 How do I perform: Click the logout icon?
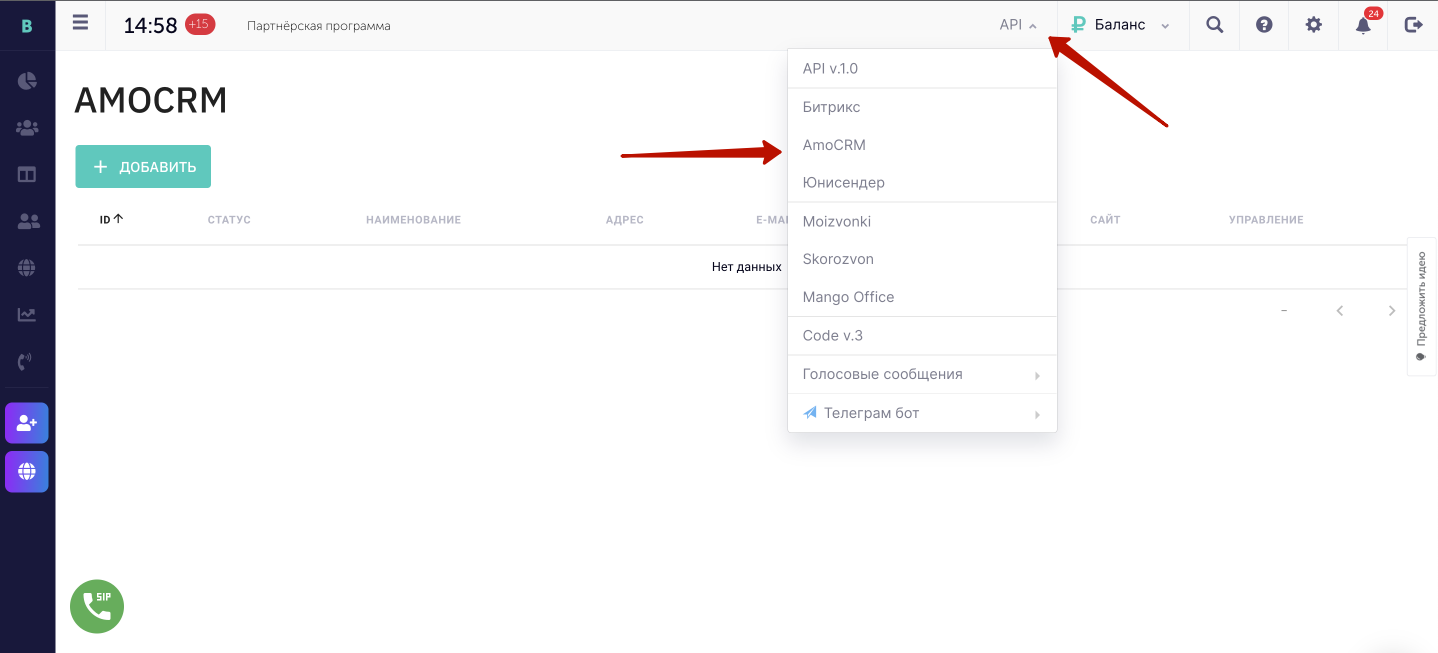tap(1413, 25)
